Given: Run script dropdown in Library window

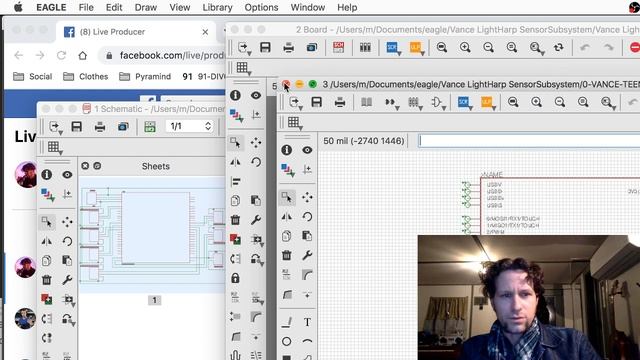Looking at the screenshot, I should pos(464,102).
